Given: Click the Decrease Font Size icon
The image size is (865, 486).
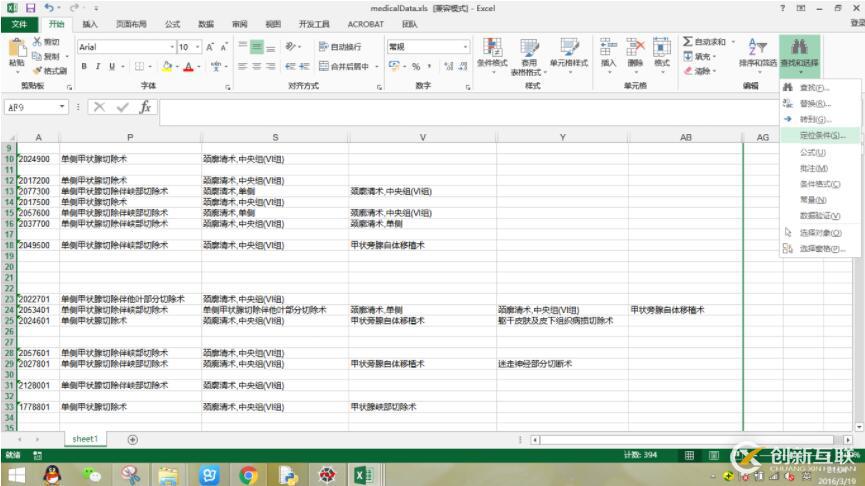Looking at the screenshot, I should coord(224,47).
